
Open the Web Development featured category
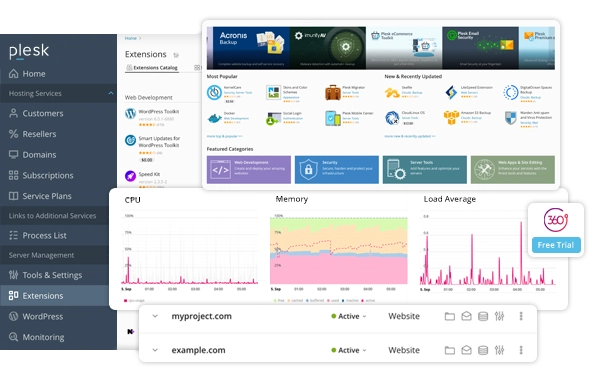[249, 170]
